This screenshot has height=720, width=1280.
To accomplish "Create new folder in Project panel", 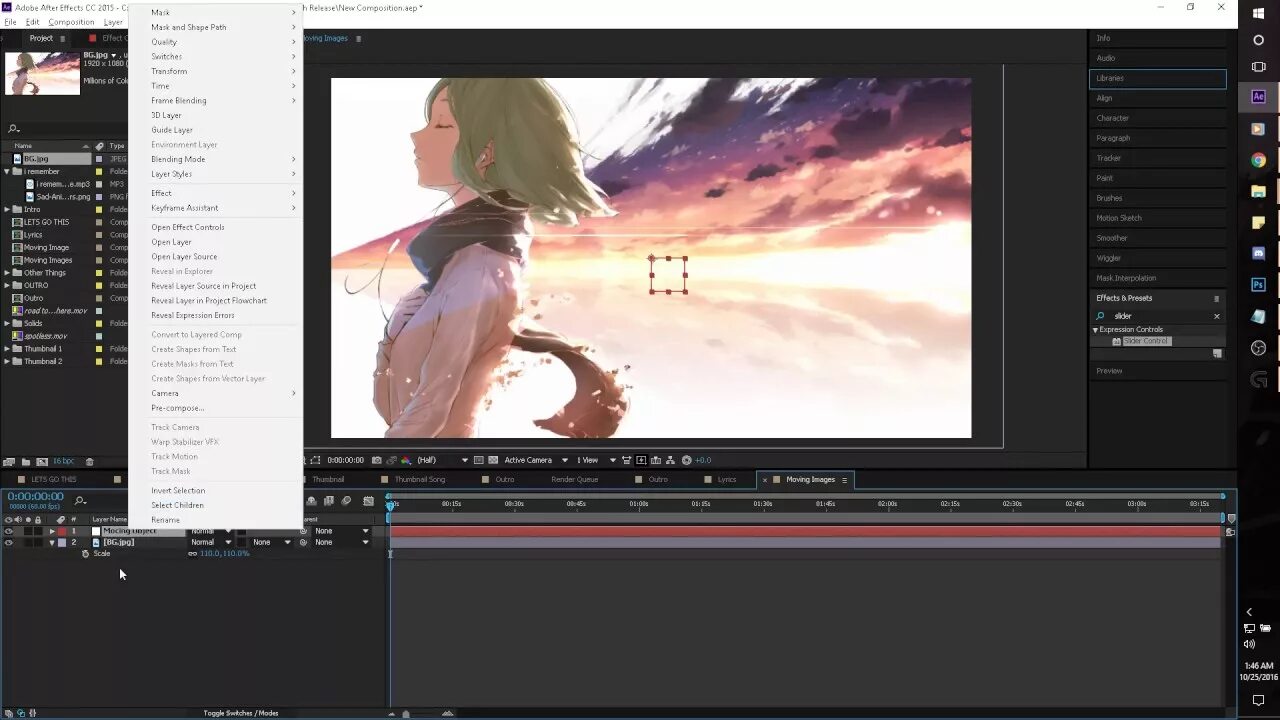I will tap(25, 462).
